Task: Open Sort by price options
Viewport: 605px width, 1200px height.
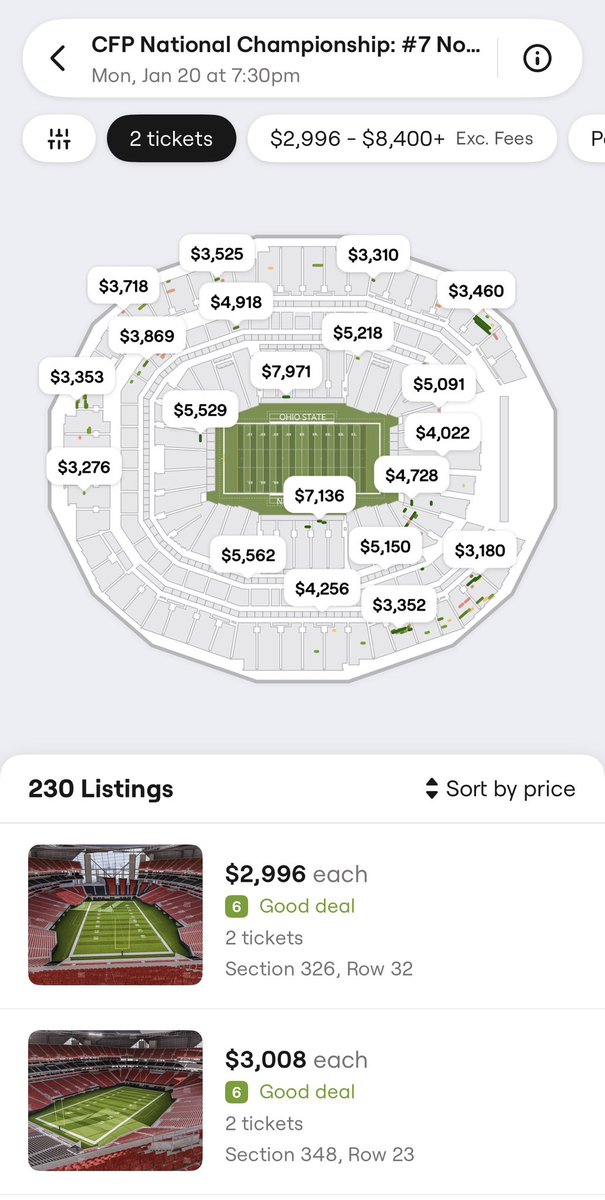Action: pos(500,789)
